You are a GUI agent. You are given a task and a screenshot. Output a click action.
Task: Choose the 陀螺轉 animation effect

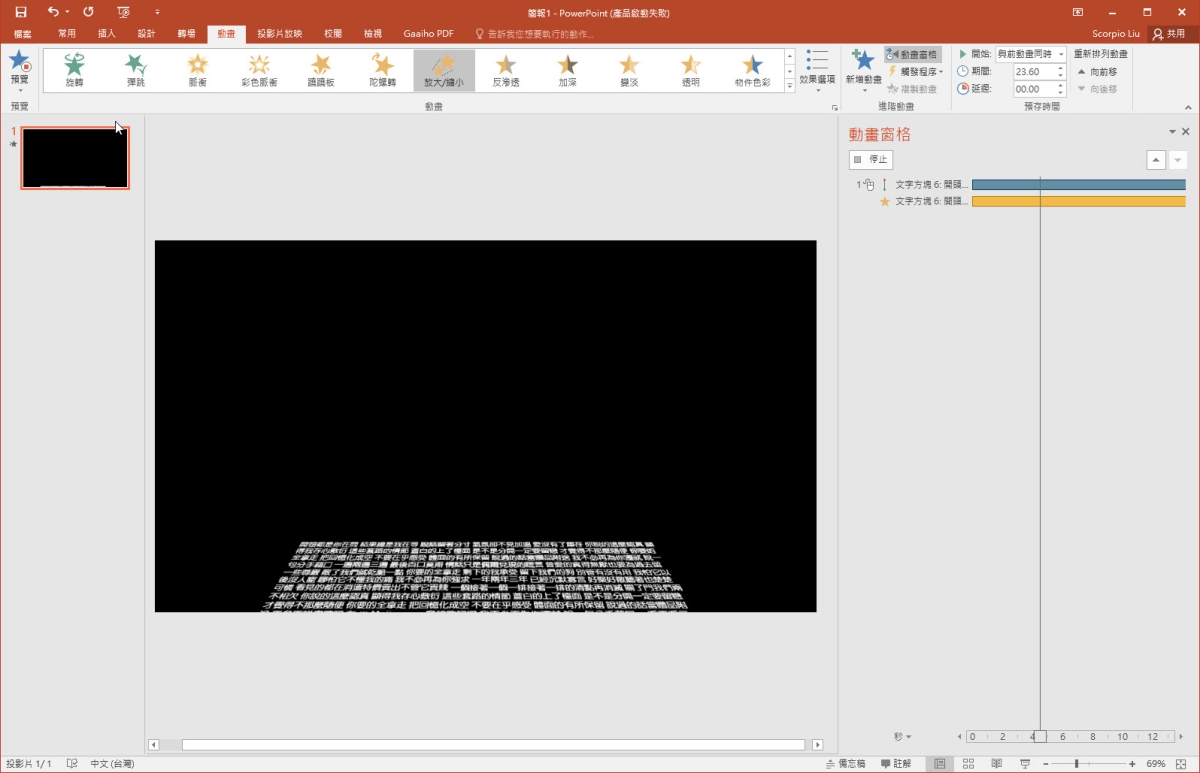point(382,70)
